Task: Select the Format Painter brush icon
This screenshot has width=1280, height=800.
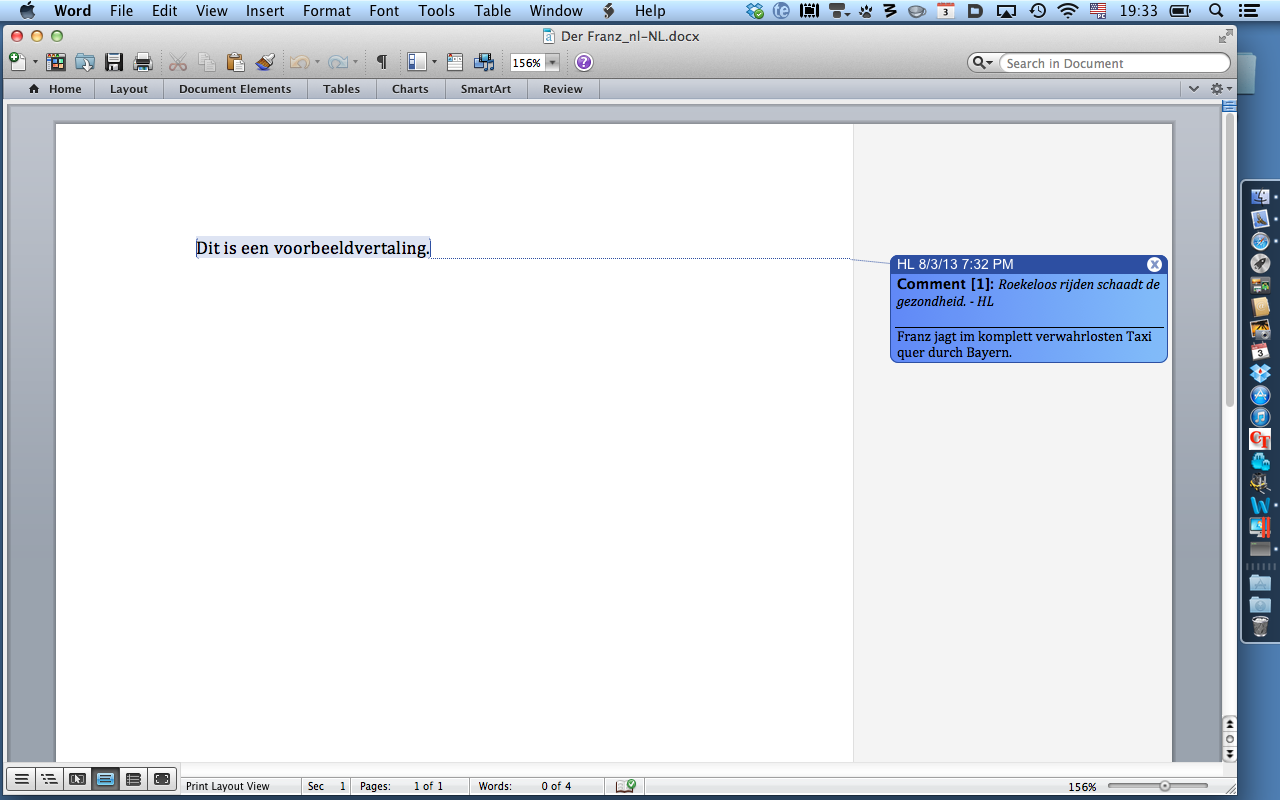Action: 265,62
